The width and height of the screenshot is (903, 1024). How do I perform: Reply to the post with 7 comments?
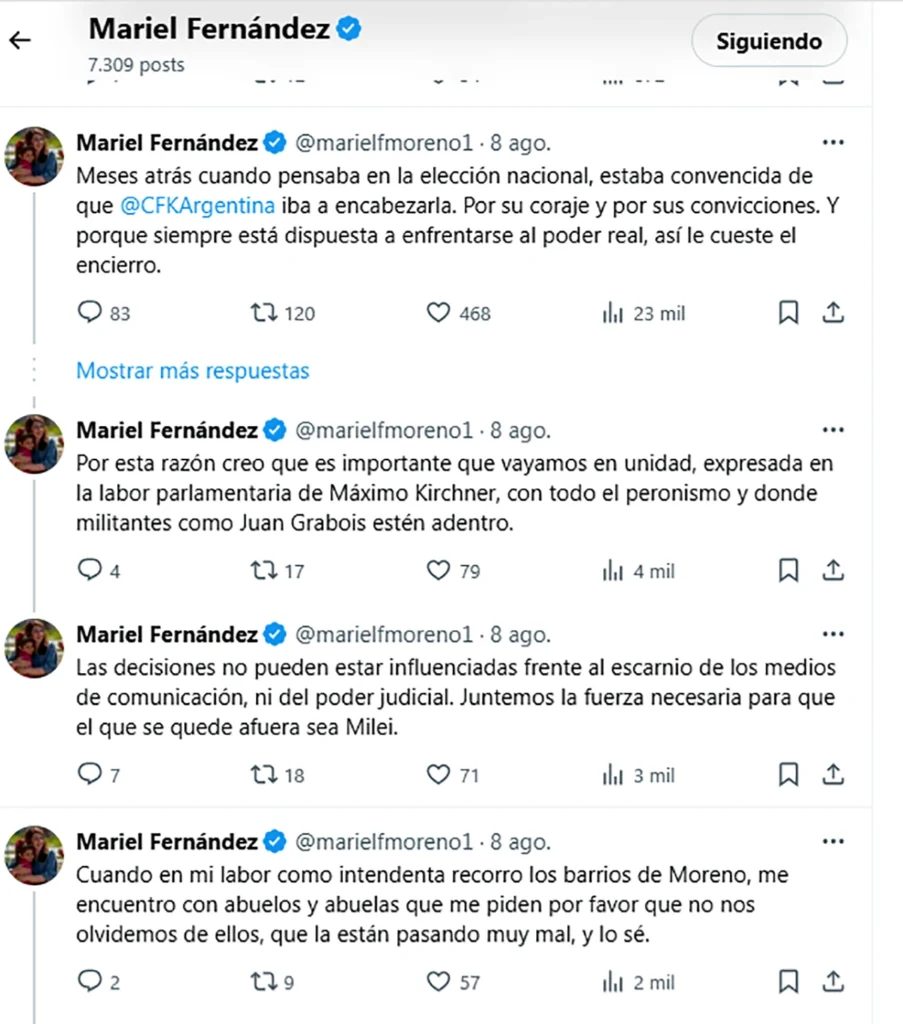[x=90, y=775]
